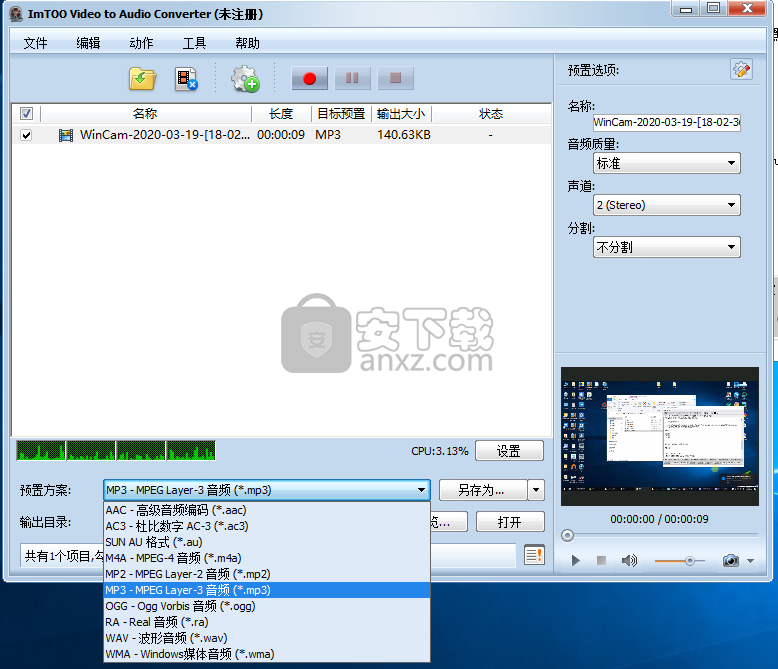Click the edit preset pencil icon
Image resolution: width=778 pixels, height=669 pixels.
pos(741,69)
